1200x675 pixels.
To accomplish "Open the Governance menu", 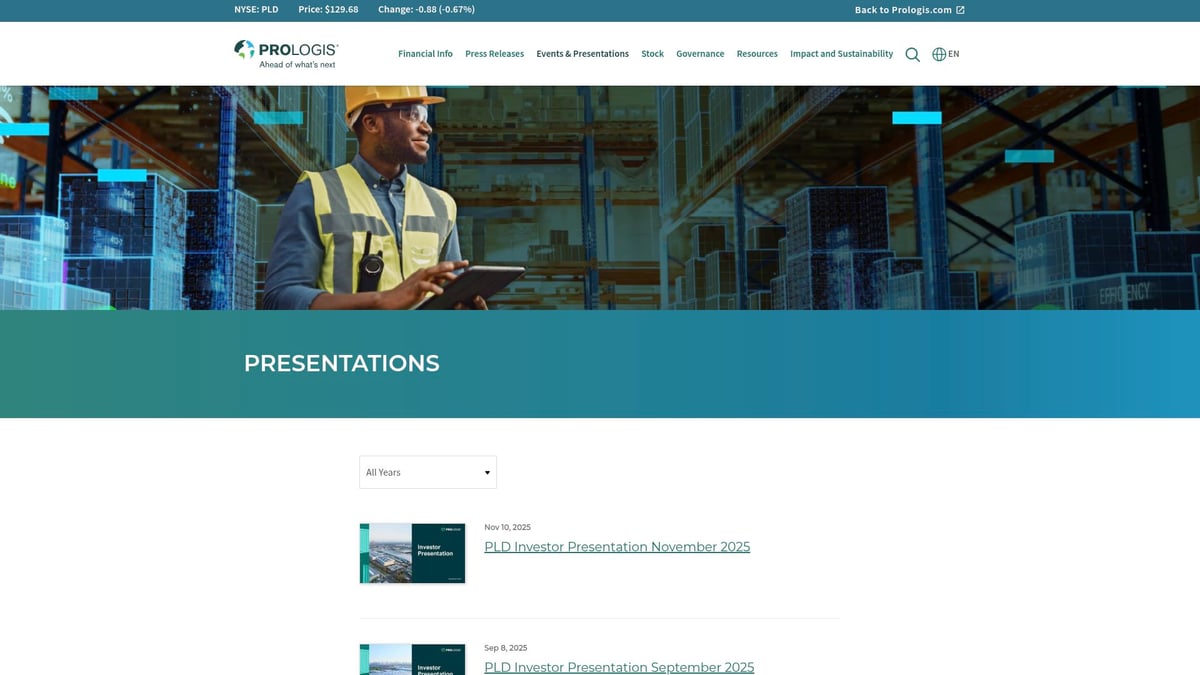I will pyautogui.click(x=700, y=54).
